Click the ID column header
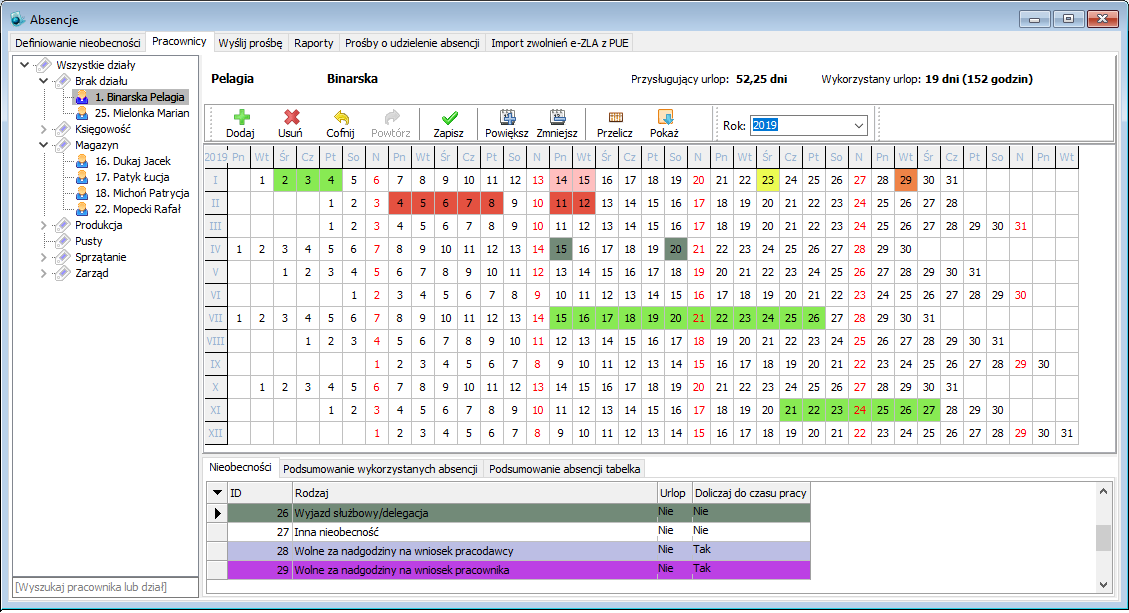Screen dimensions: 1129x613 [x=260, y=493]
